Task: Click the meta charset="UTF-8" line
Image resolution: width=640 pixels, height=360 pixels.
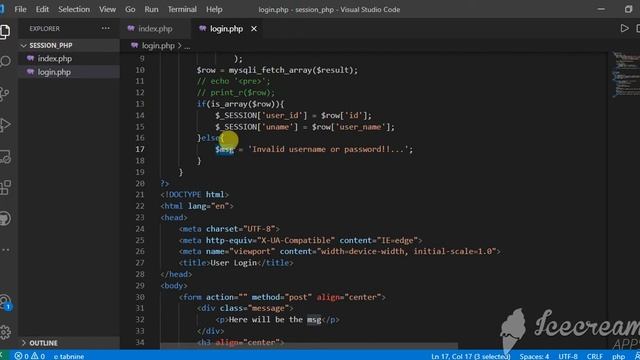Action: point(229,229)
